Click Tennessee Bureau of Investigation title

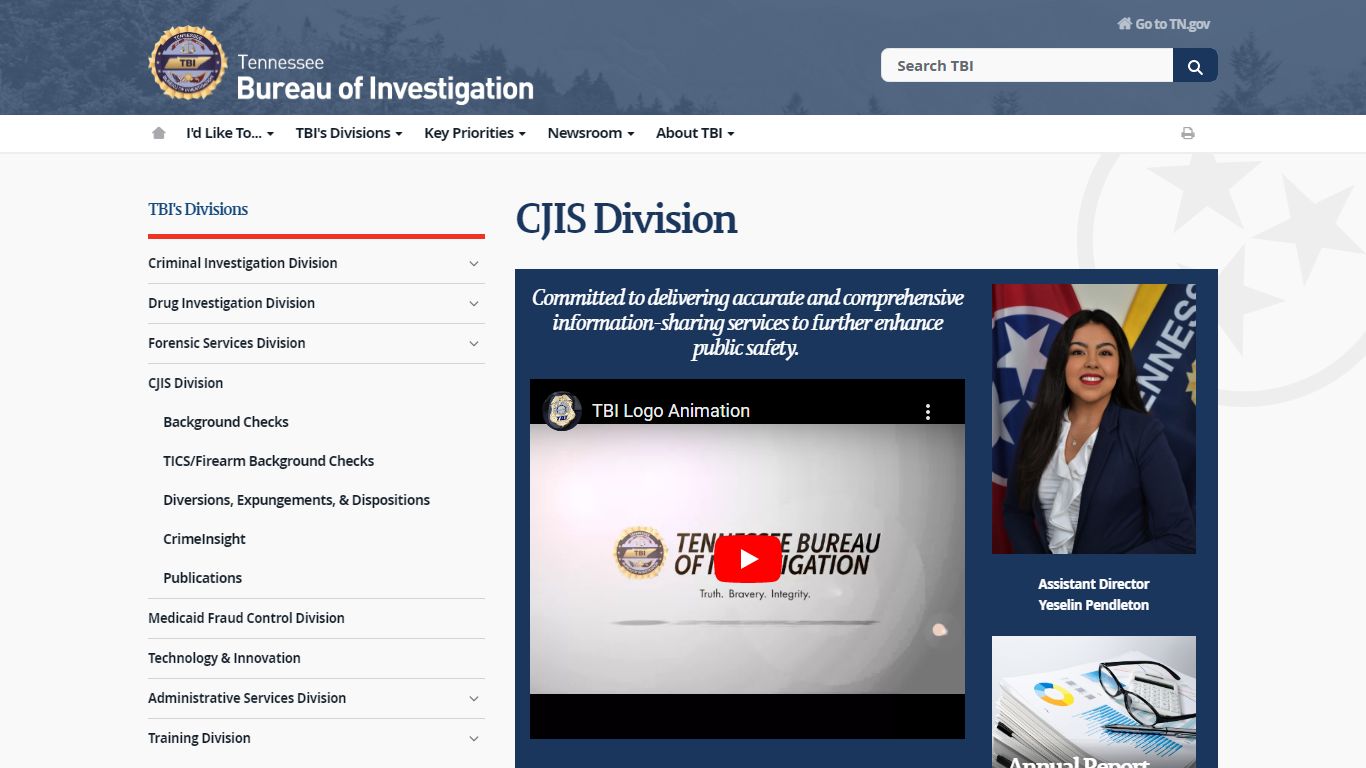385,78
